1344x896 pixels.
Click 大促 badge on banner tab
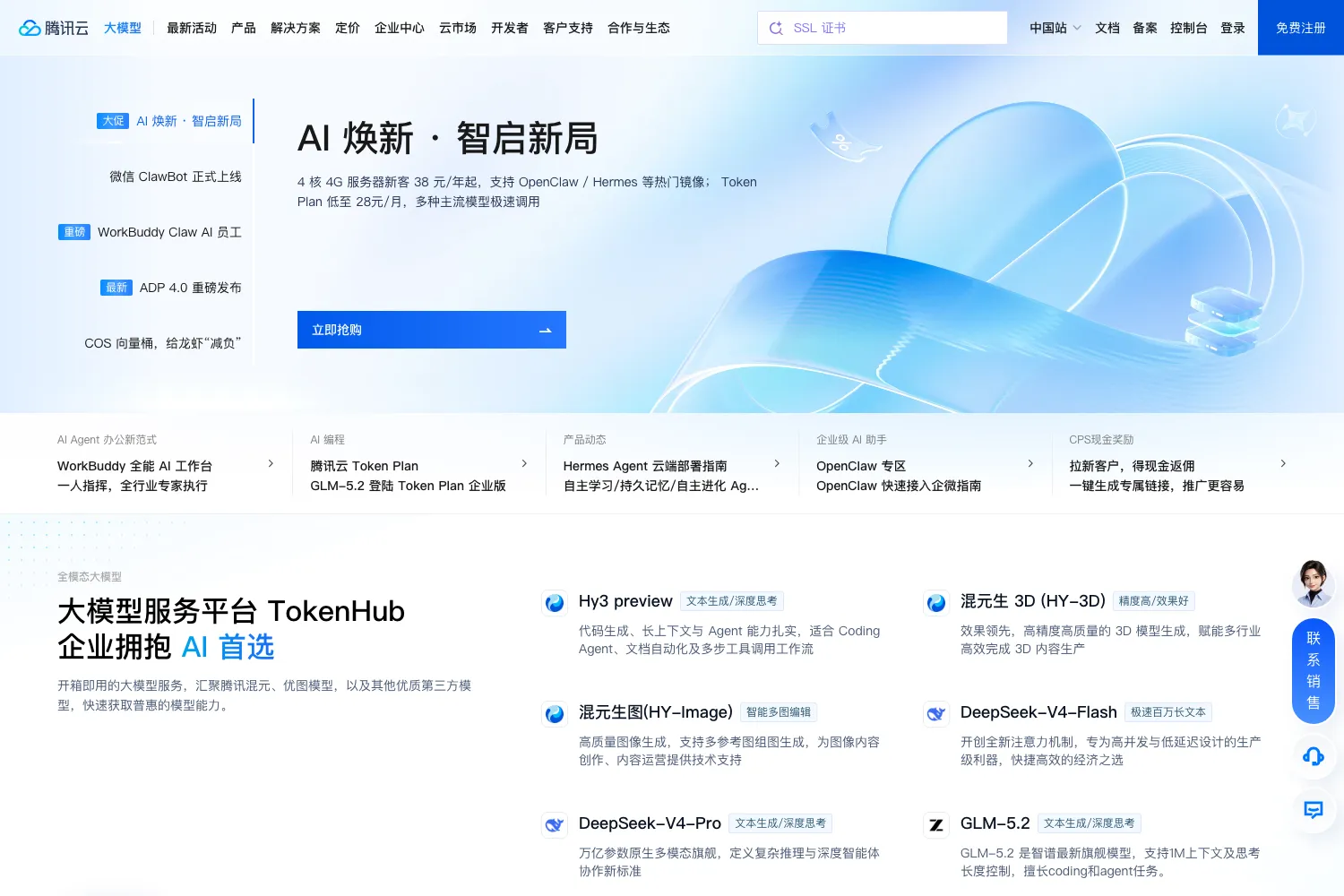113,121
